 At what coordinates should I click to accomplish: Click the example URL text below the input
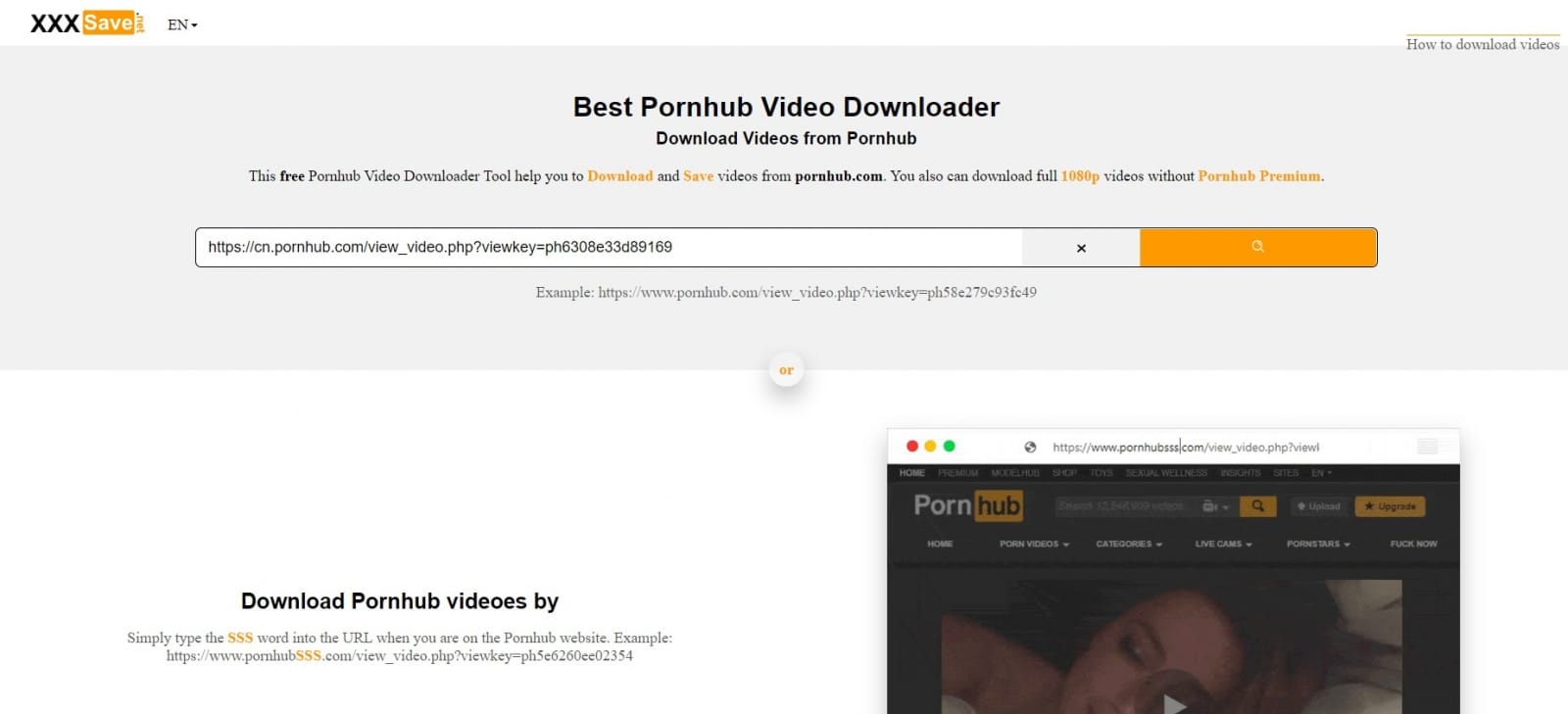(786, 292)
